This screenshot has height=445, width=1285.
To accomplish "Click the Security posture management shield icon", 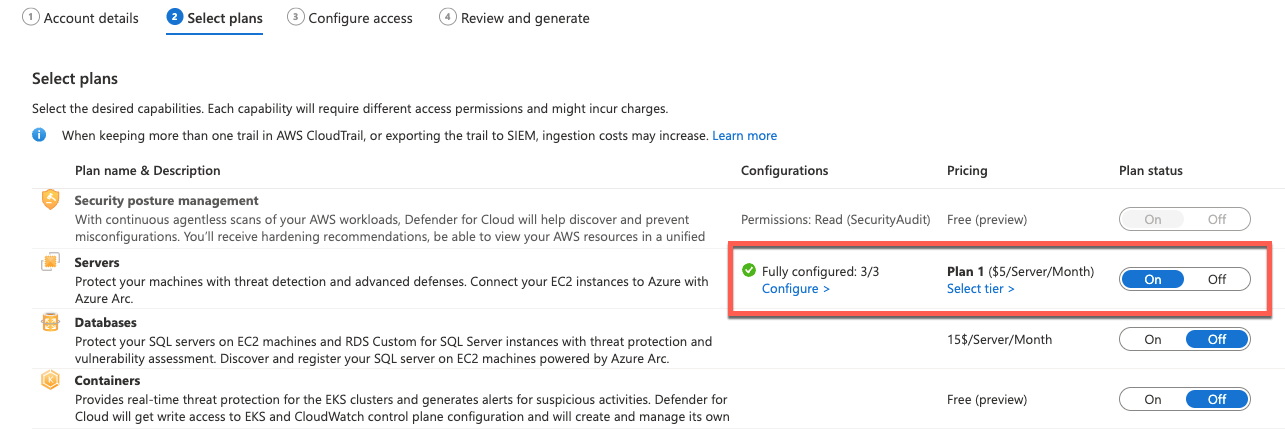I will coord(50,200).
